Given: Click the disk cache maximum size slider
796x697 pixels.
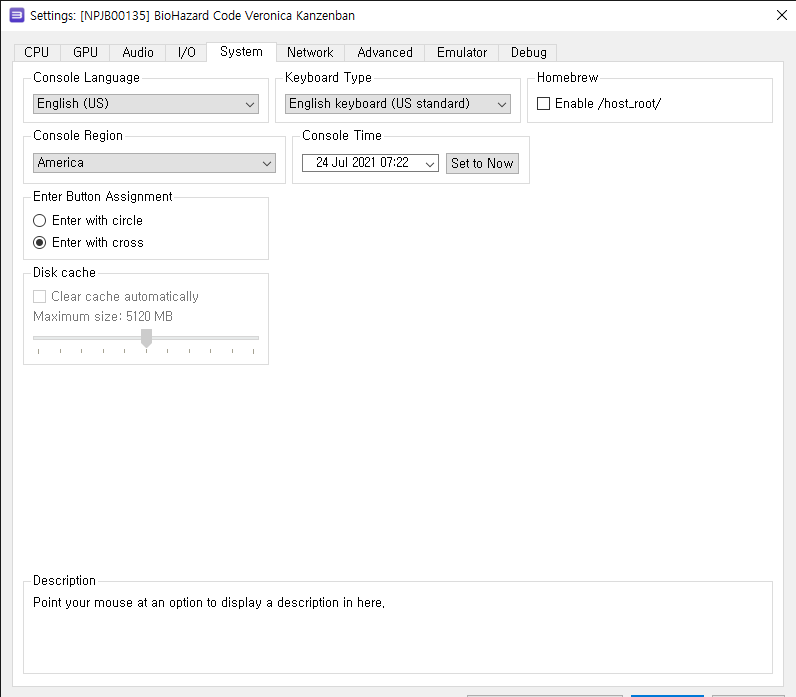Looking at the screenshot, I should [146, 338].
